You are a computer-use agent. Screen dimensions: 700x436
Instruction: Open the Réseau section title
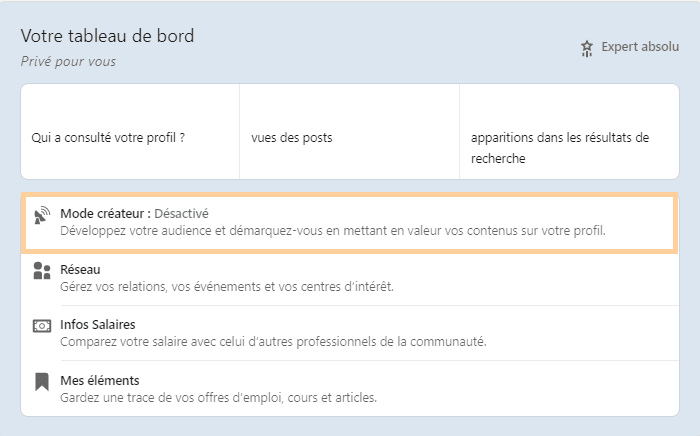tap(80, 270)
